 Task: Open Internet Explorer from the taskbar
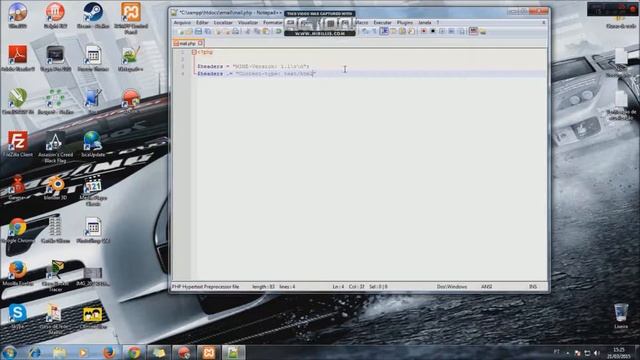tap(34, 352)
